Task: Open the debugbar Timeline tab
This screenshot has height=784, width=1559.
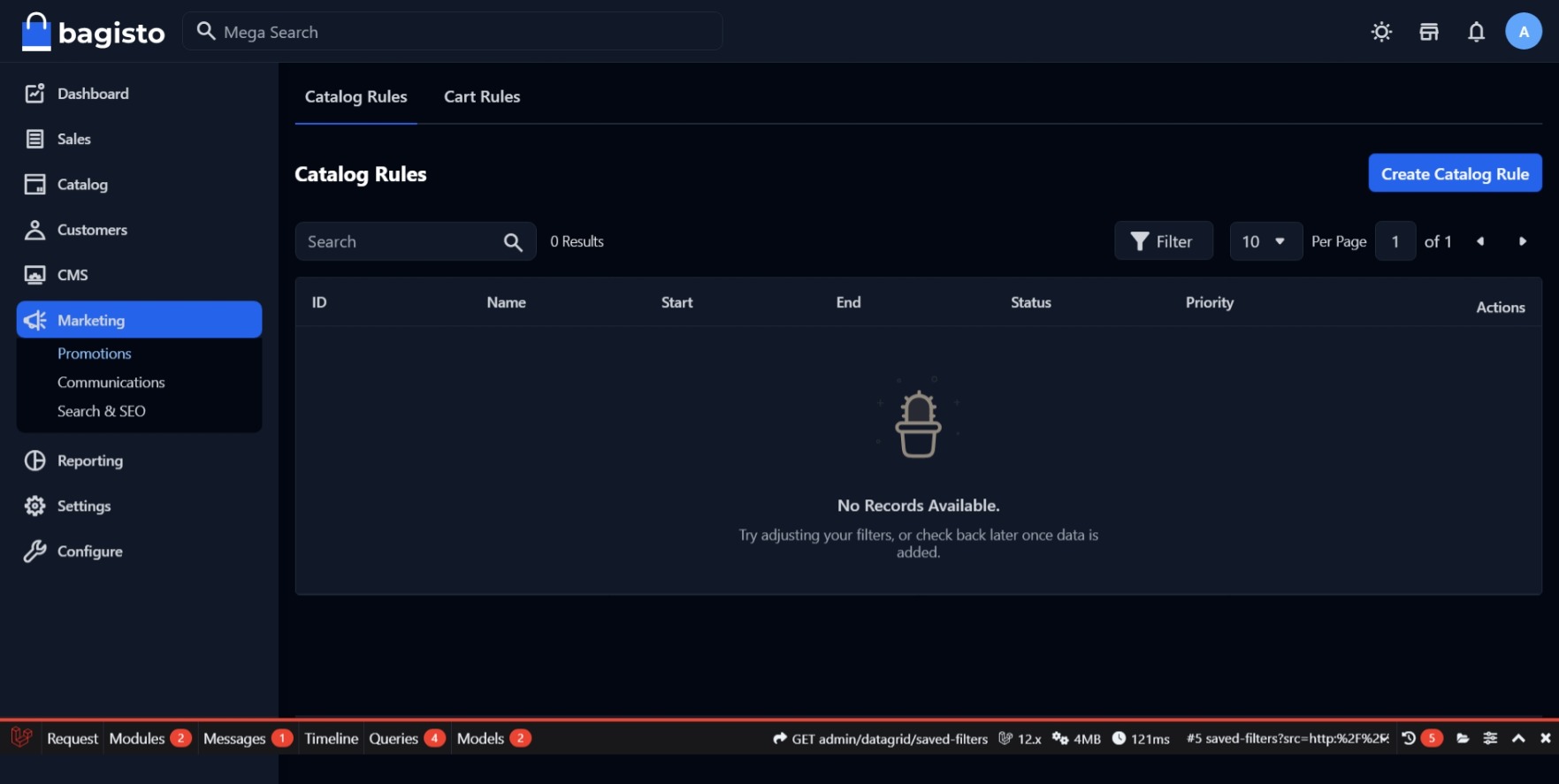Action: click(x=332, y=738)
